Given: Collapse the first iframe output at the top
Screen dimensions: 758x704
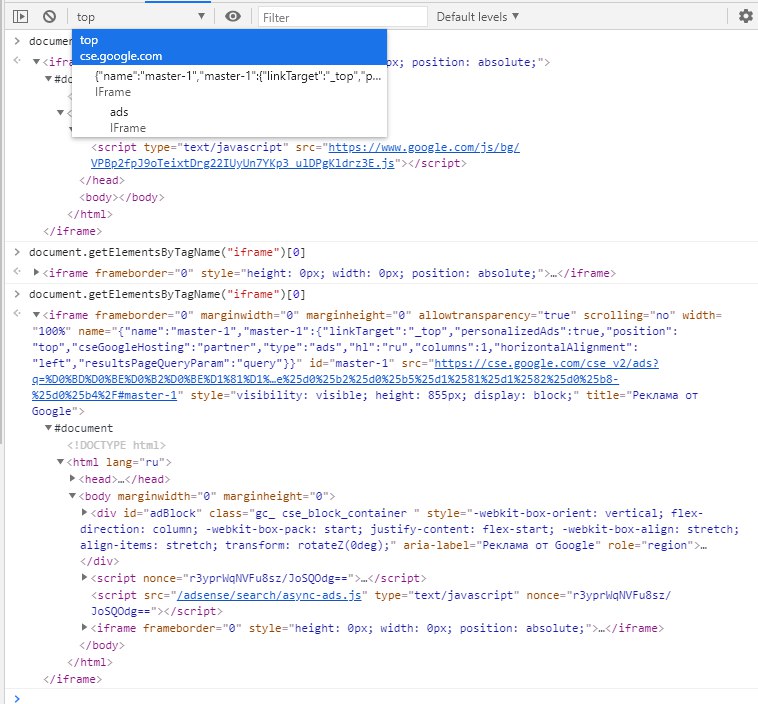Looking at the screenshot, I should pos(36,62).
